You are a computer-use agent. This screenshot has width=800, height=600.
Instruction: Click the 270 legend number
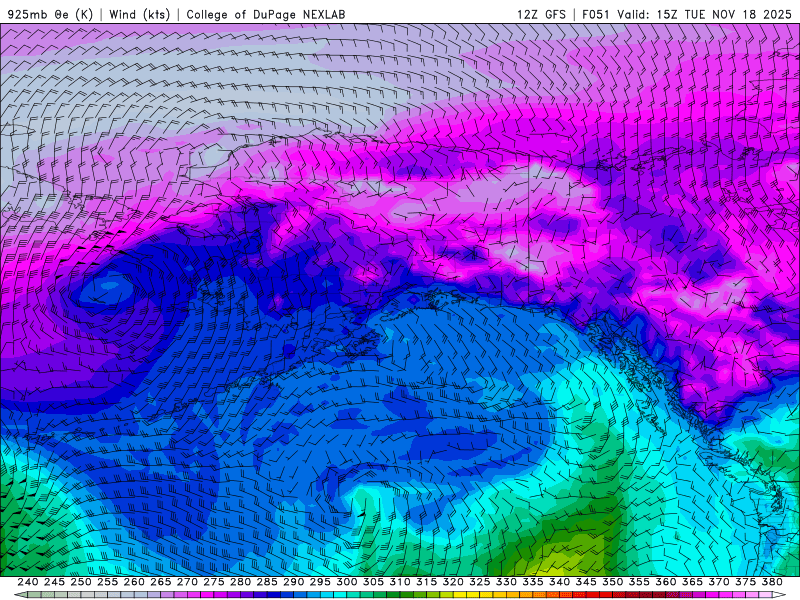(x=187, y=582)
